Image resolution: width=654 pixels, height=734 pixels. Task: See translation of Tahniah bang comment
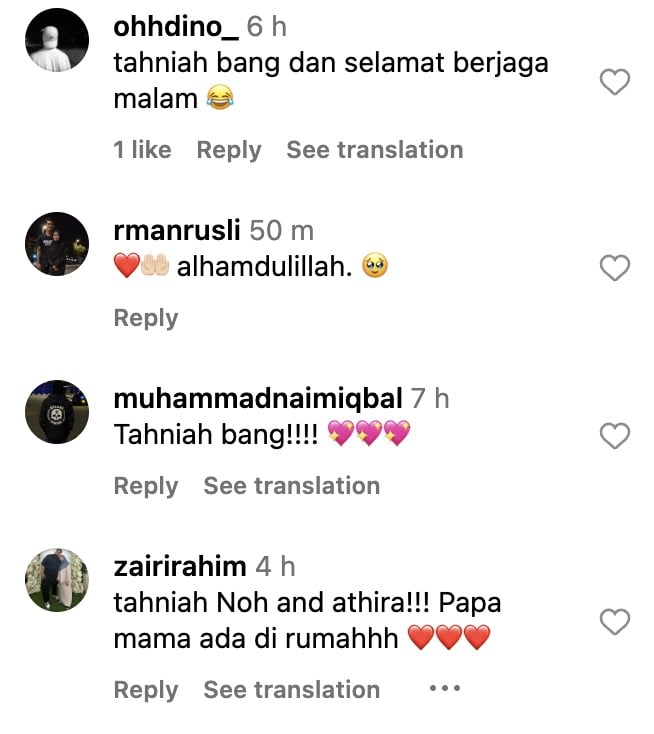pyautogui.click(x=292, y=485)
